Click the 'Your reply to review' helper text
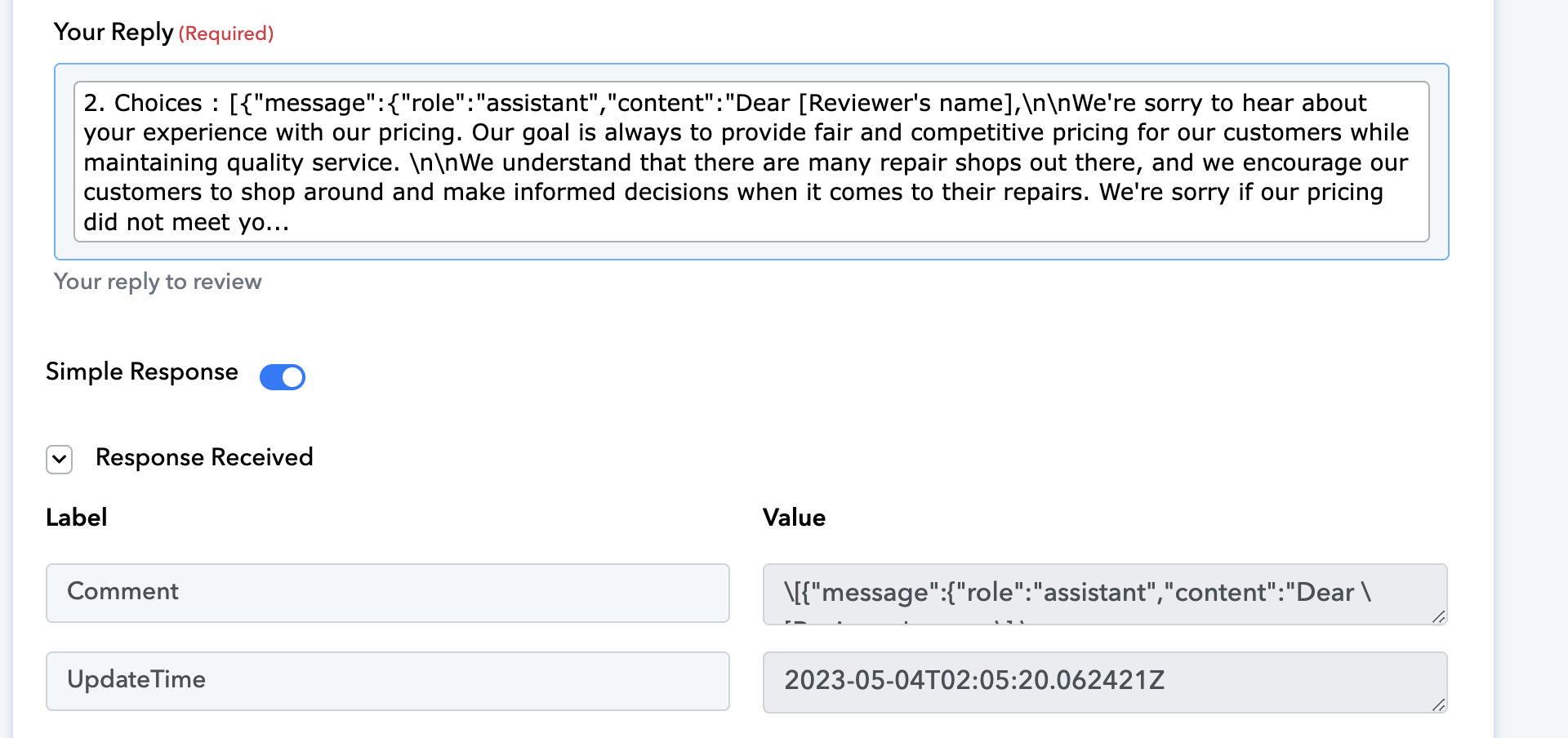This screenshot has height=738, width=1568. point(158,282)
